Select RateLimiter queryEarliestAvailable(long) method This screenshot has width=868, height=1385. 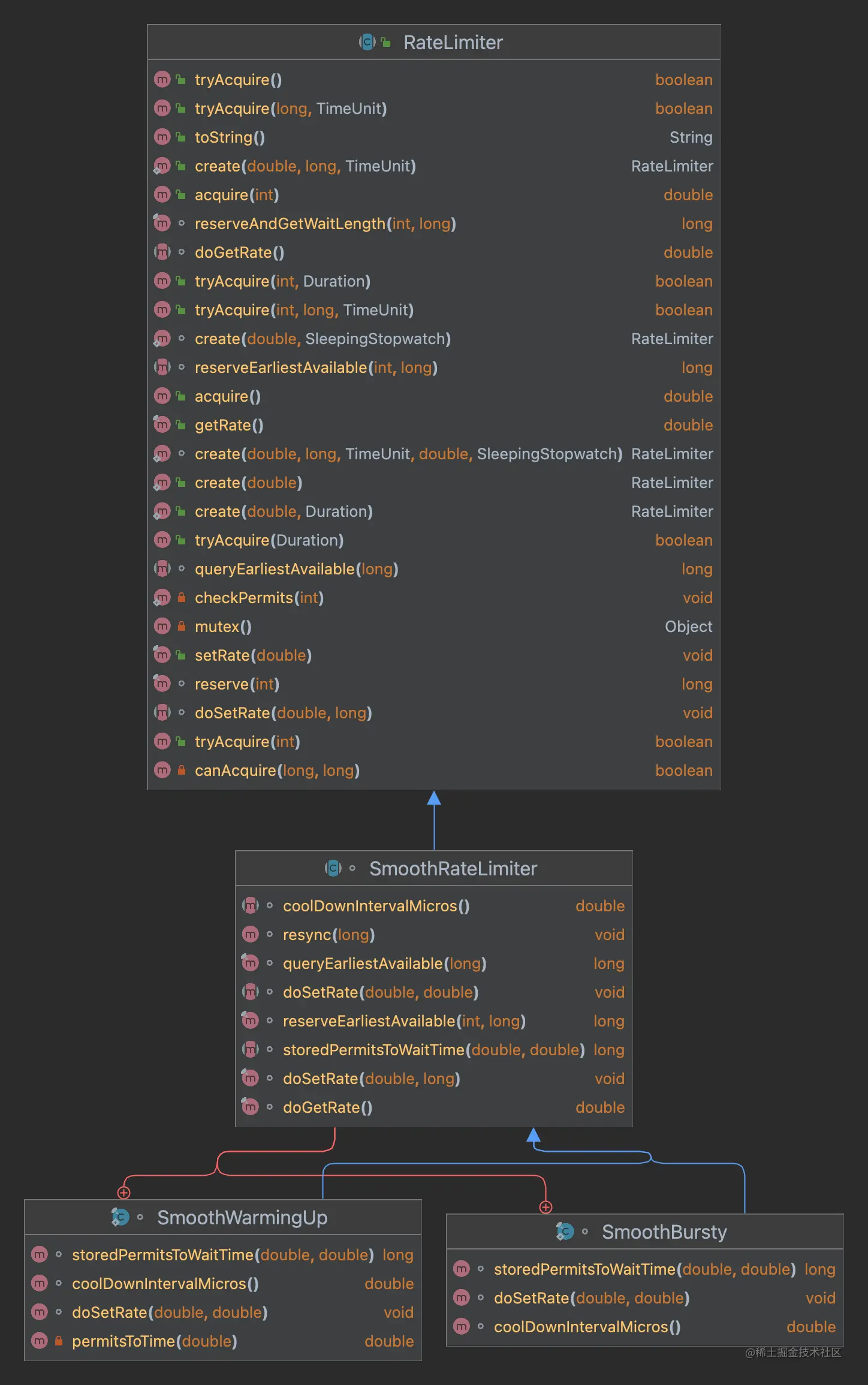tap(434, 568)
